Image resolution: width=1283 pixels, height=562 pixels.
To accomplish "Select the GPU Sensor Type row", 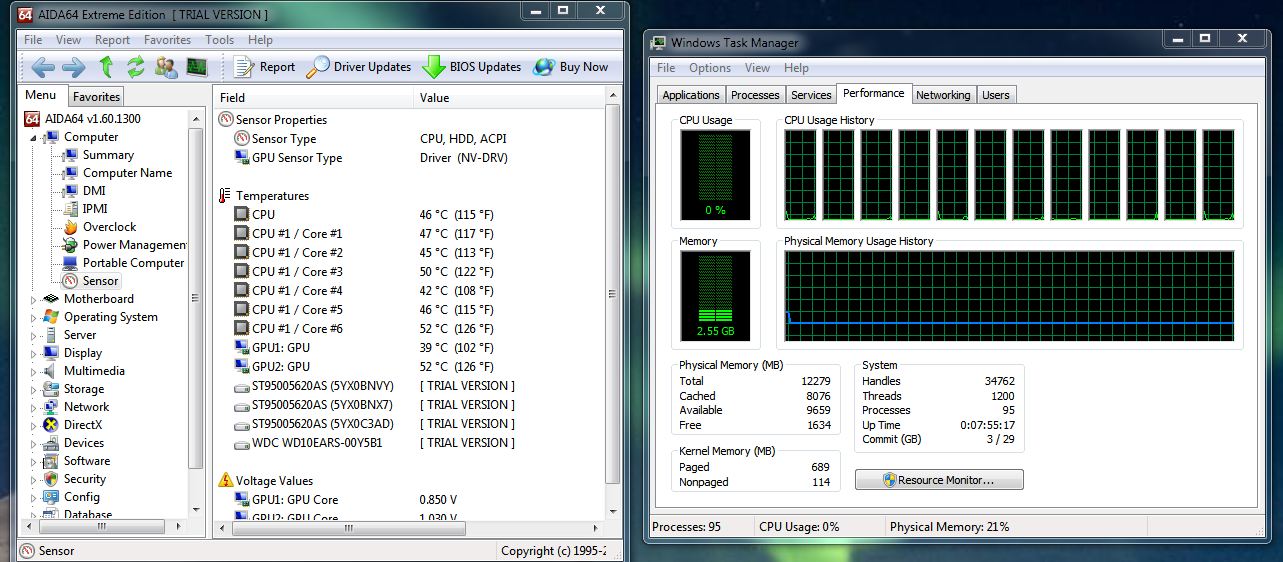I will 410,158.
